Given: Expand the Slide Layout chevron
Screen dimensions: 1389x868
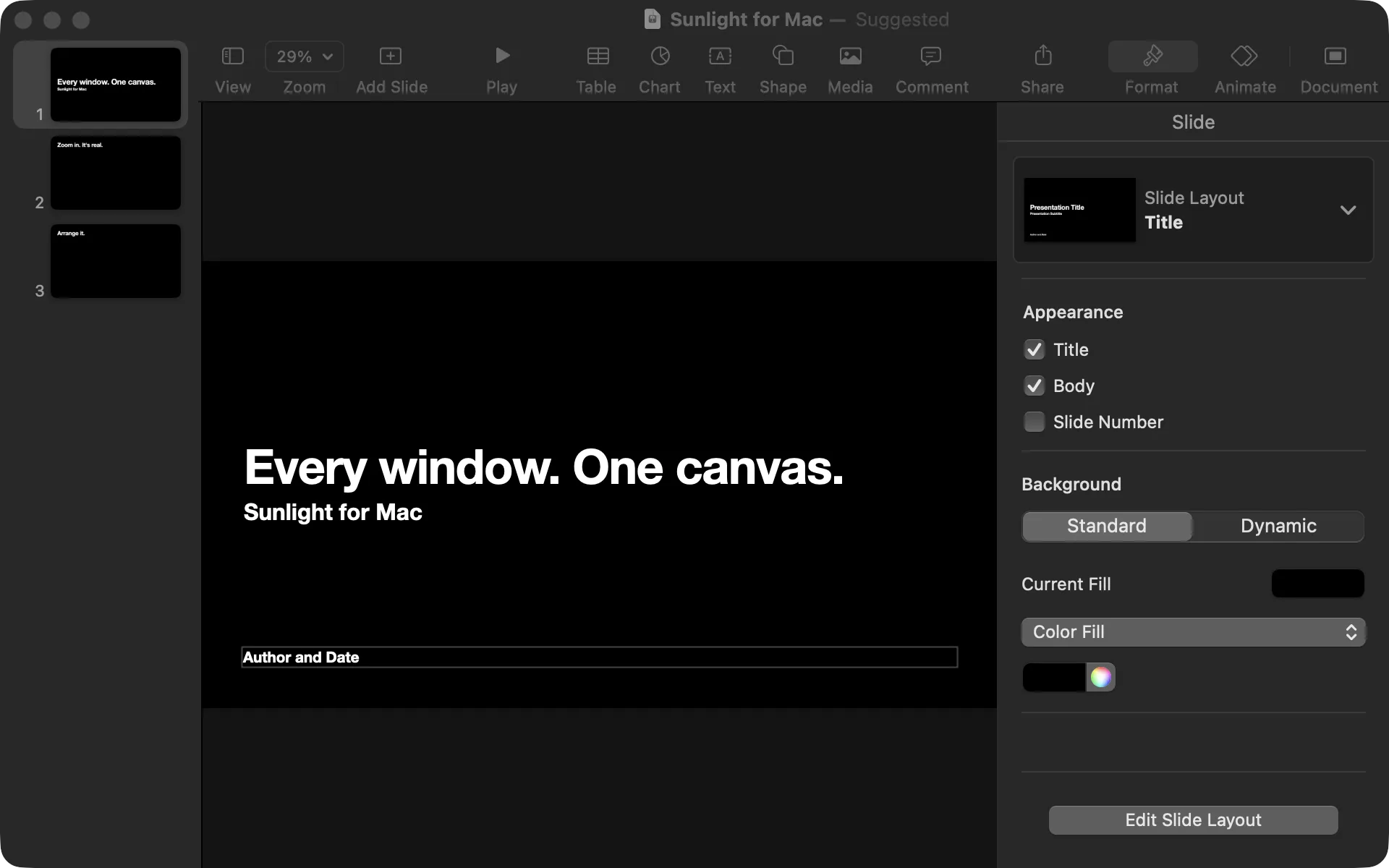Looking at the screenshot, I should [x=1348, y=210].
